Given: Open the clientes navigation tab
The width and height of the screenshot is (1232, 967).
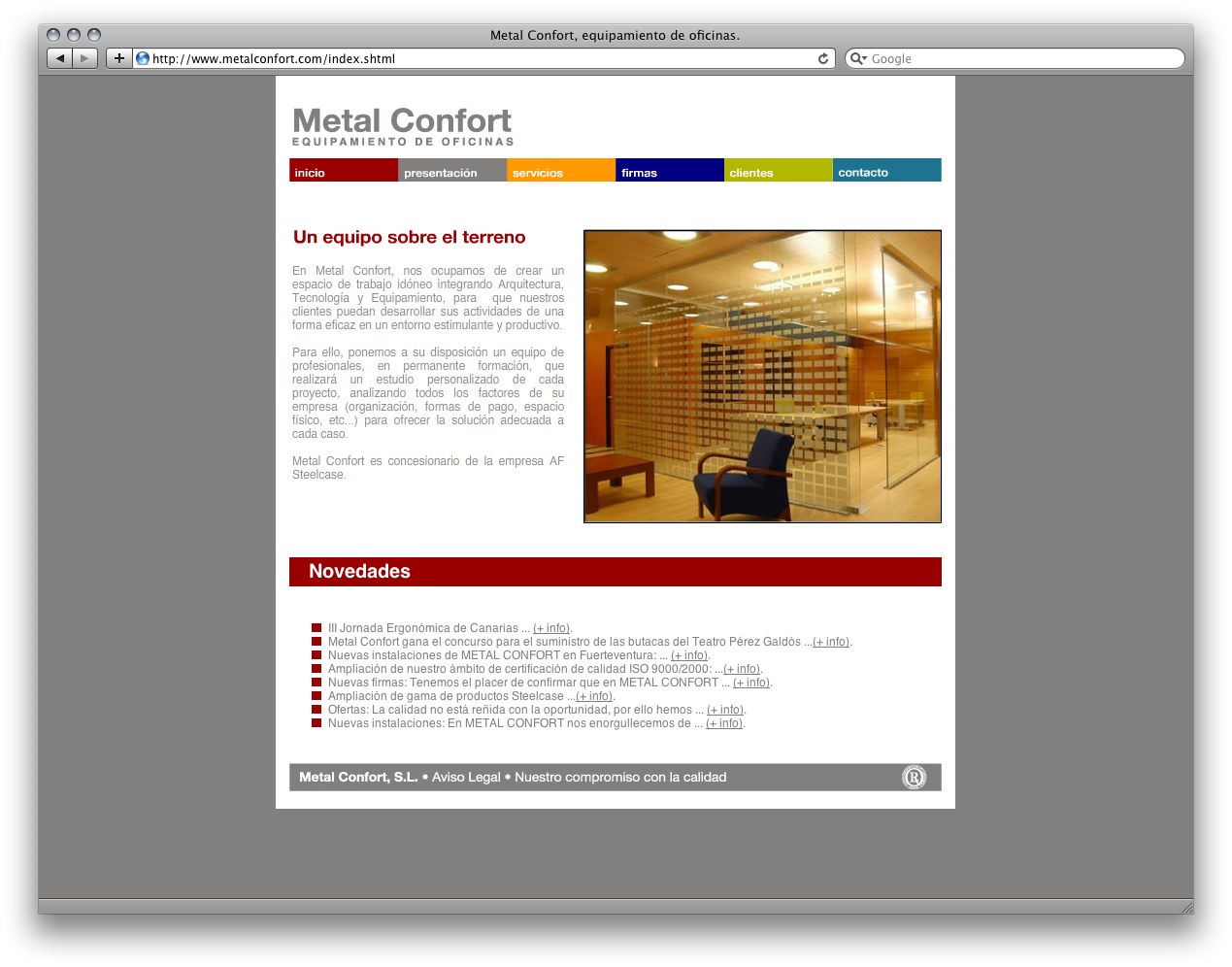Looking at the screenshot, I should [x=779, y=170].
